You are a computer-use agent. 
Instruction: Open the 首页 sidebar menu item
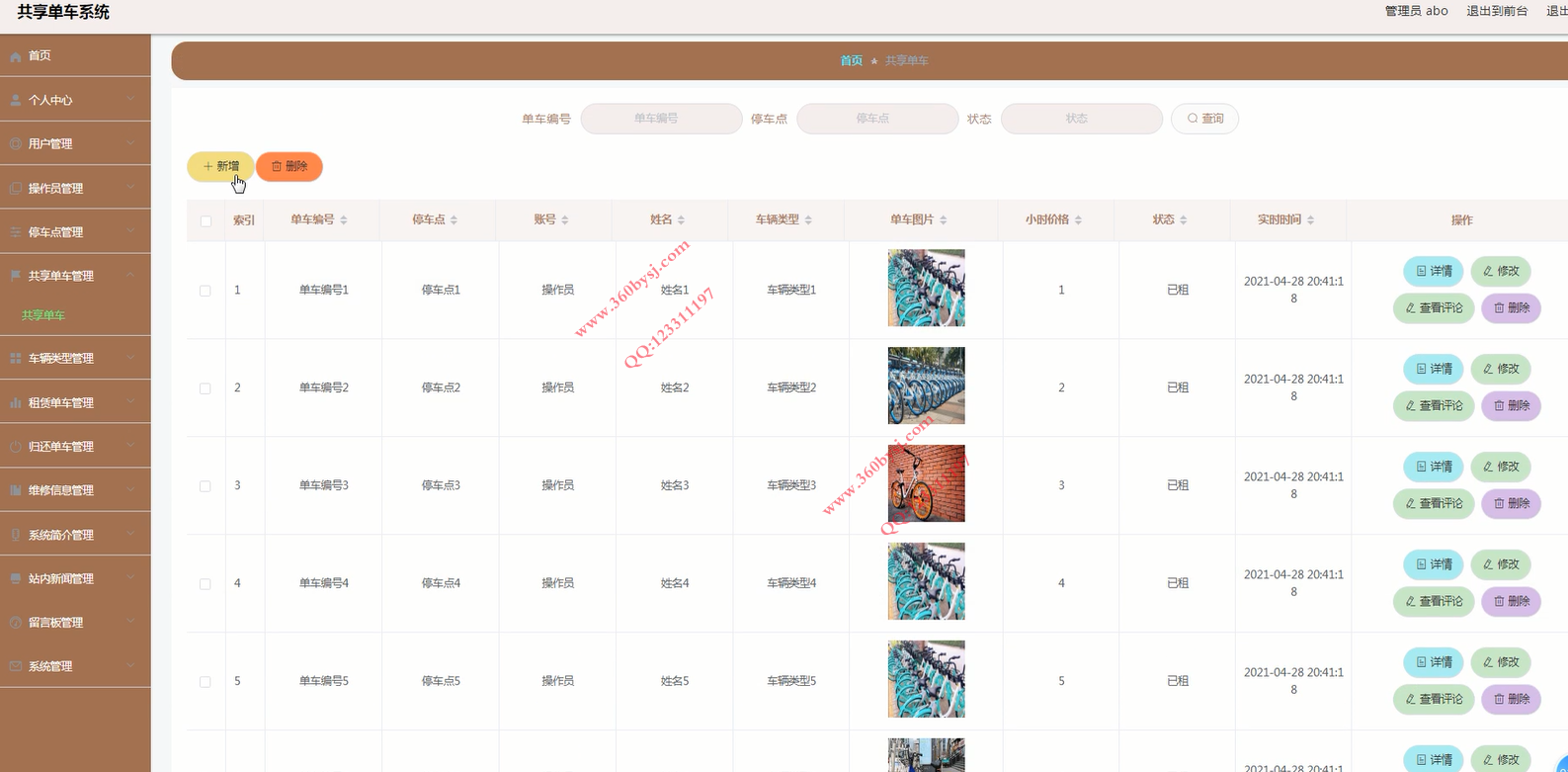75,56
